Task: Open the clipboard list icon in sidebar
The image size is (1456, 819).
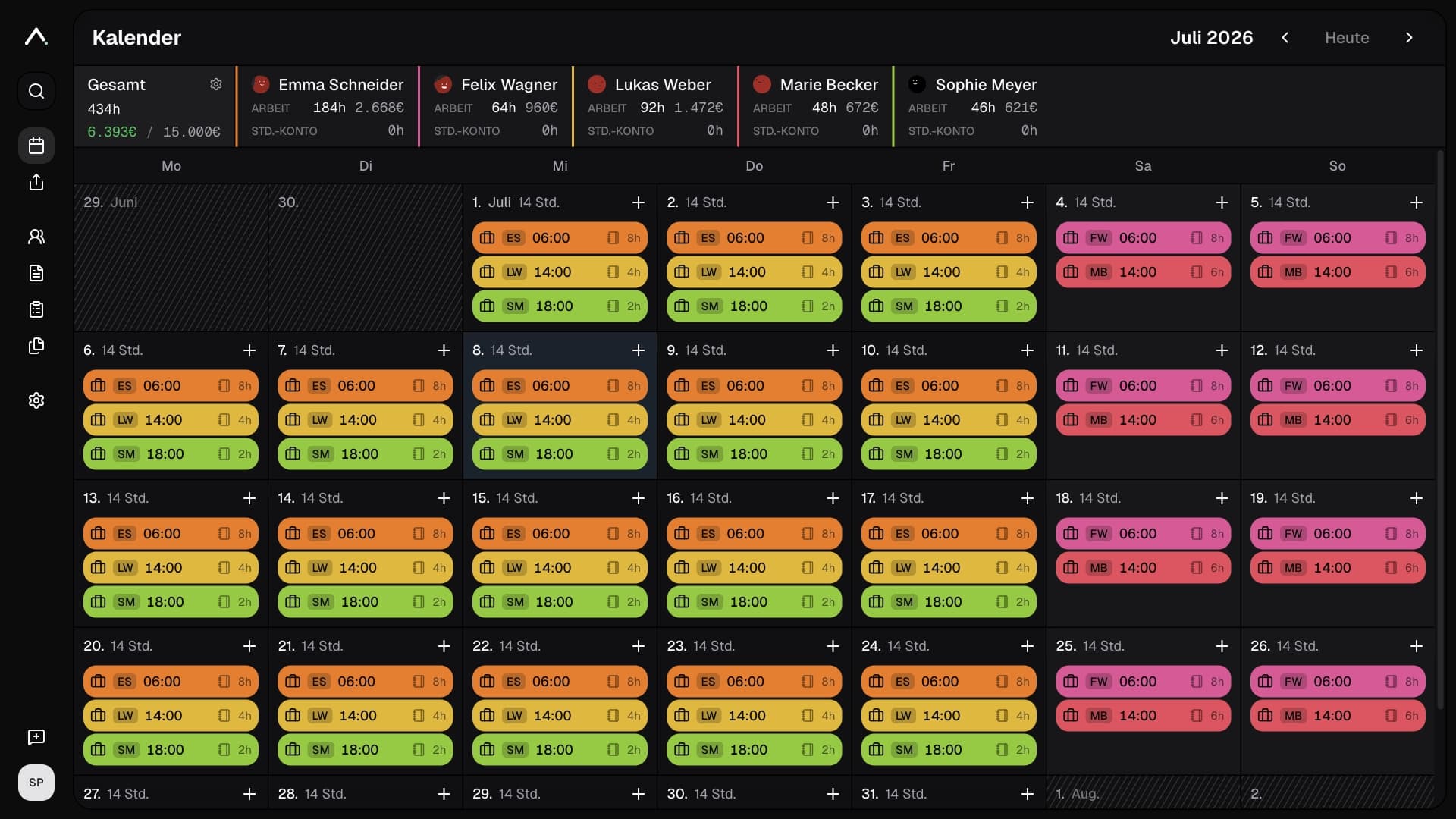Action: (x=36, y=309)
